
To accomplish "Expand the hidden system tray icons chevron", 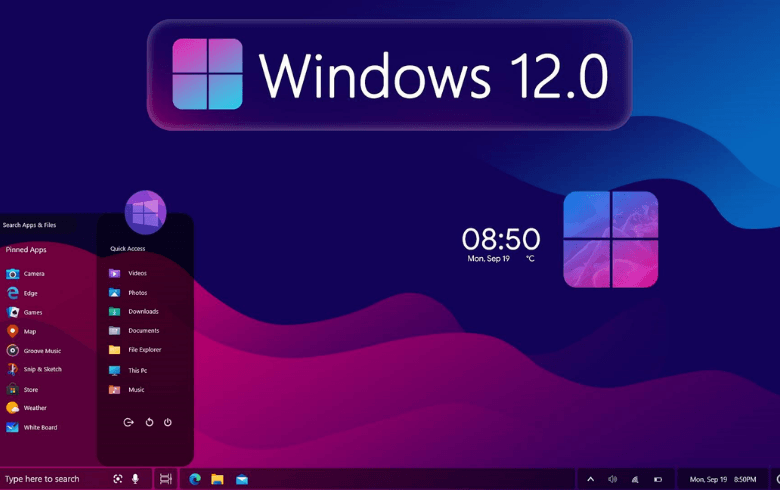I will pos(590,480).
